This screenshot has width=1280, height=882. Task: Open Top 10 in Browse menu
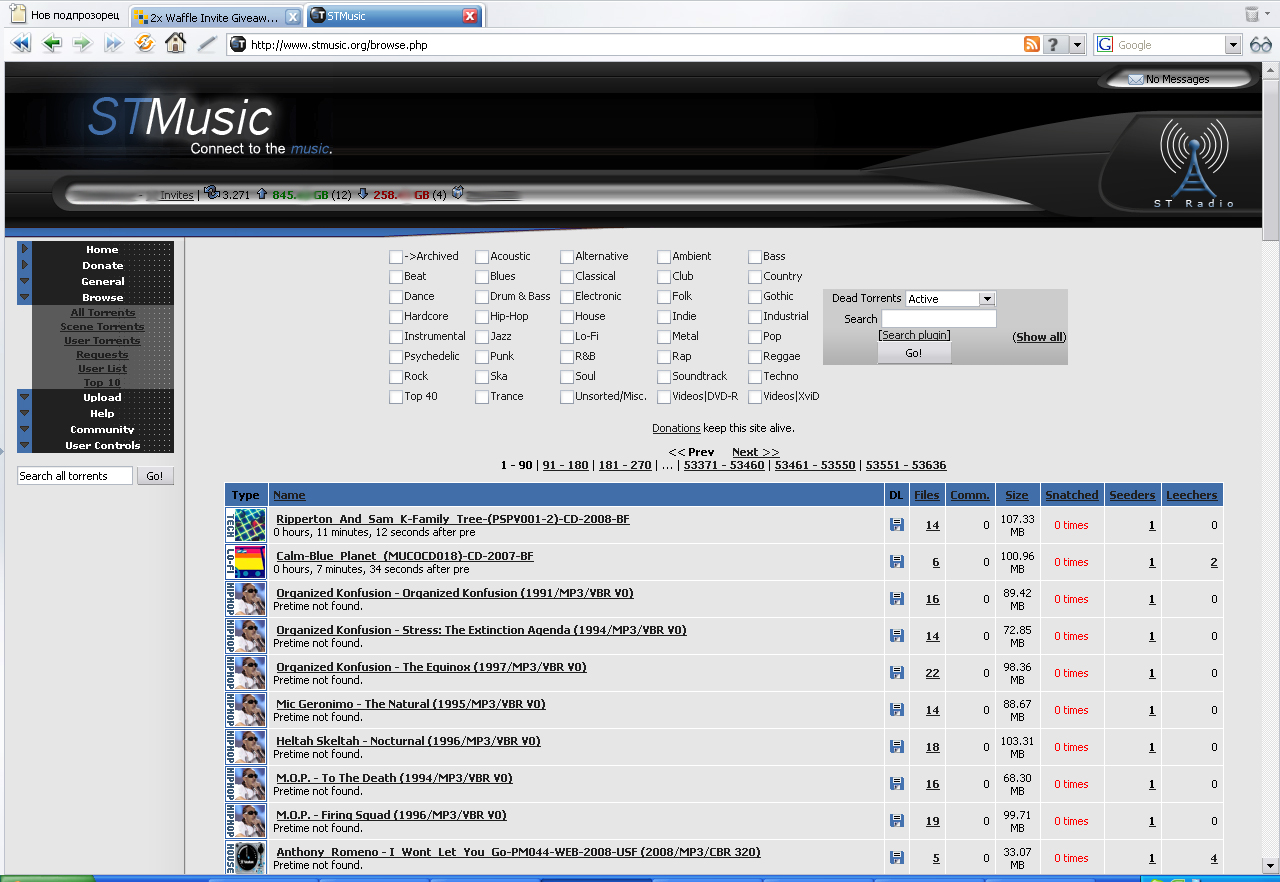102,383
